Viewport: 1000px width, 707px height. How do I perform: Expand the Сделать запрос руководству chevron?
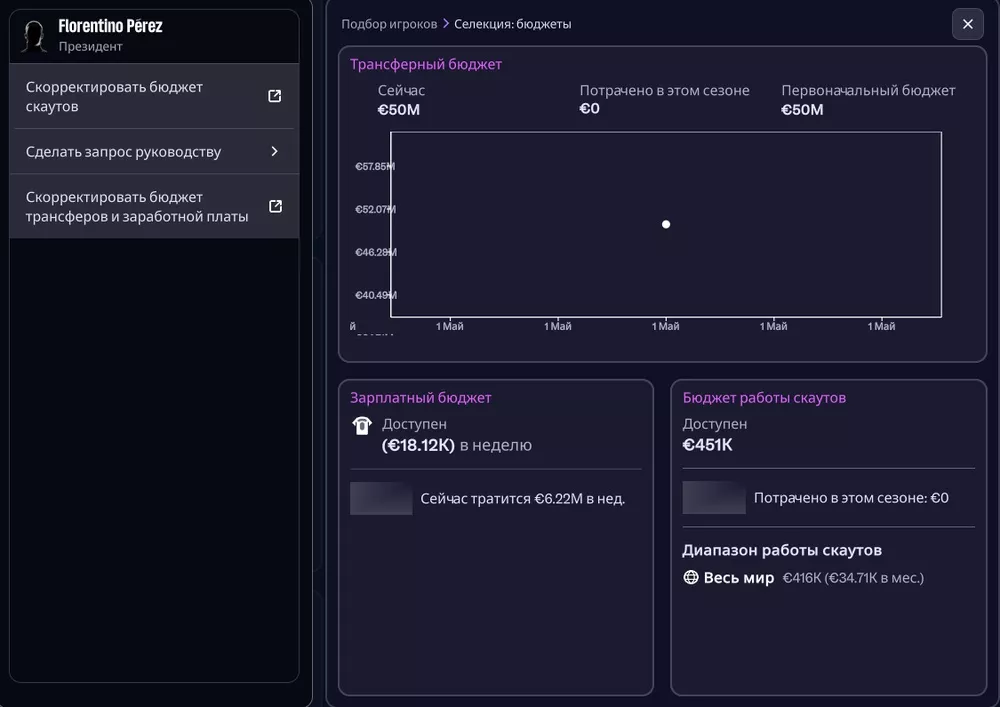coord(275,152)
